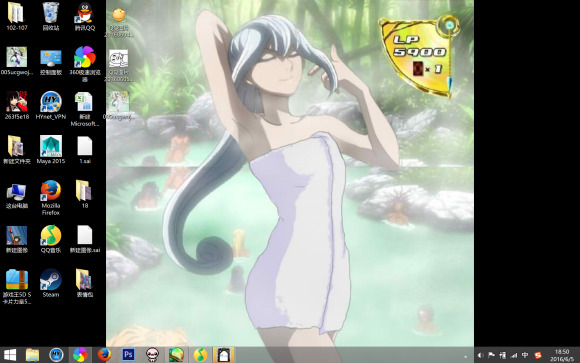
Task: Select the 360 browser colorful pinwheel shortcut
Action: tap(85, 57)
